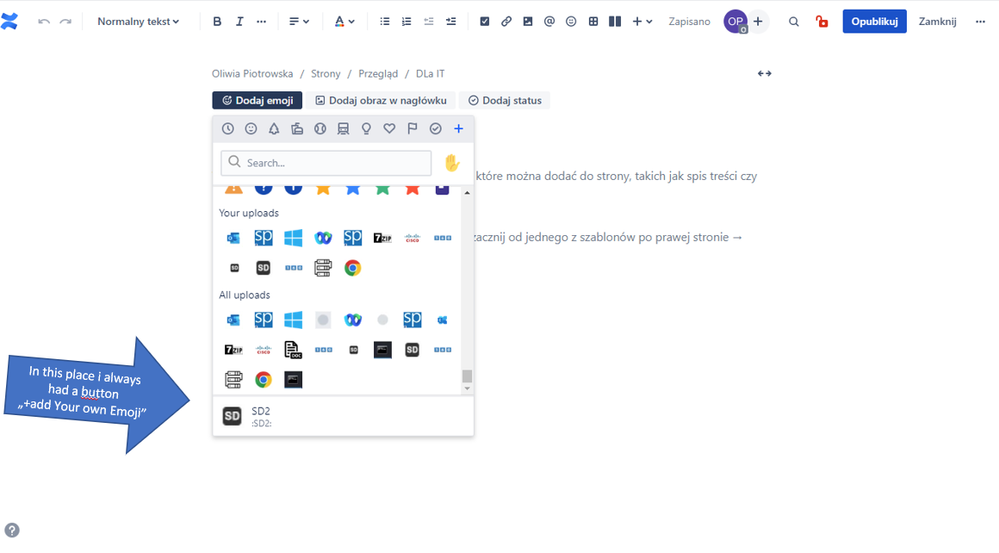The width and height of the screenshot is (999, 553).
Task: Open the skin tone hand selector
Action: (x=452, y=163)
